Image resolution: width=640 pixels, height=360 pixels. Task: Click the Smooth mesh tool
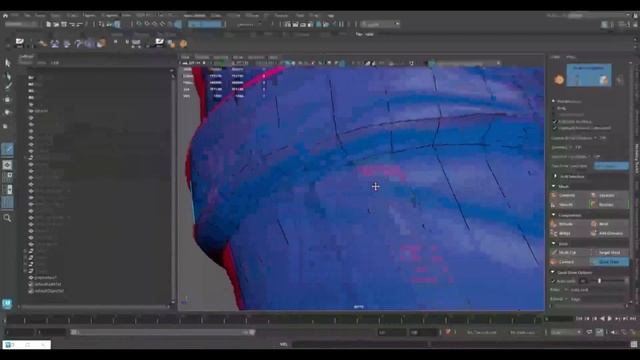pos(570,204)
